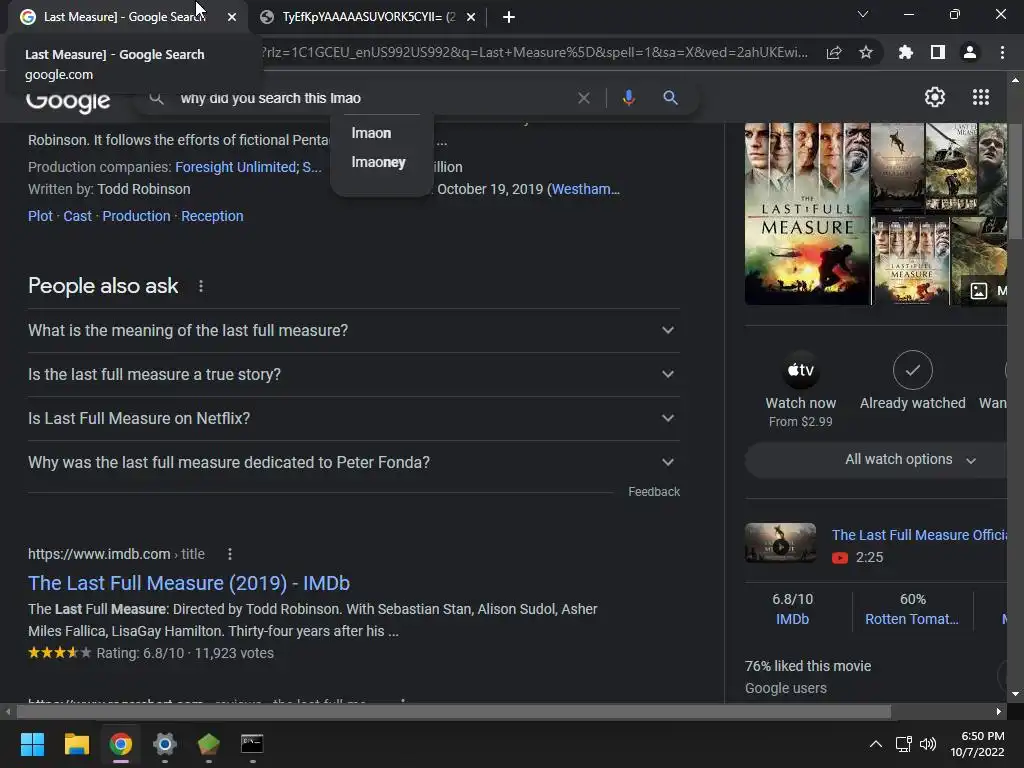Toggle Chrome side panel
Viewport: 1024px width, 768px height.
937,52
